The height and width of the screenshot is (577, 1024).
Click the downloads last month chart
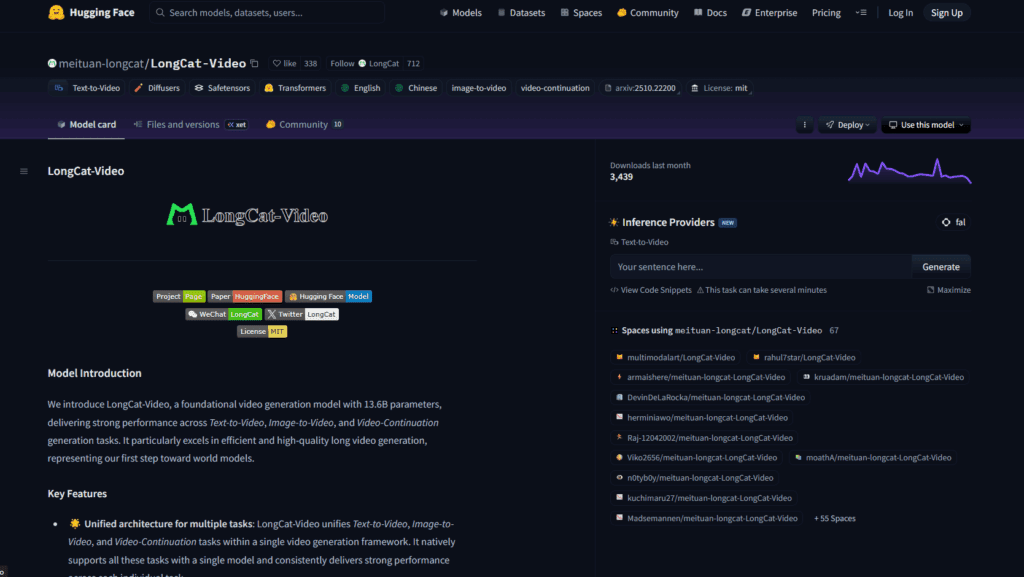909,171
